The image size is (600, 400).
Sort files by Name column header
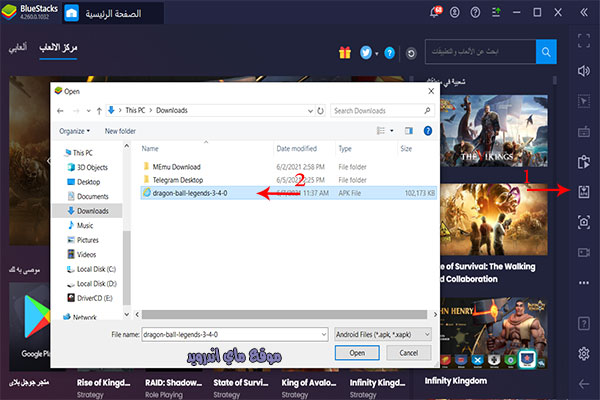coord(150,149)
